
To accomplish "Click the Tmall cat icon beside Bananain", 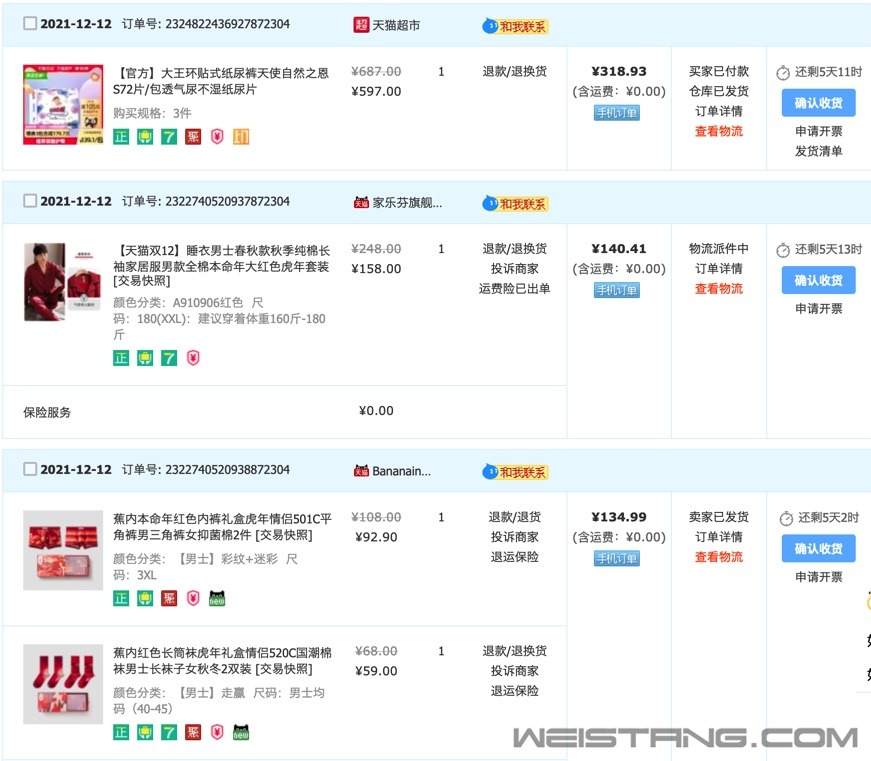I will [361, 471].
